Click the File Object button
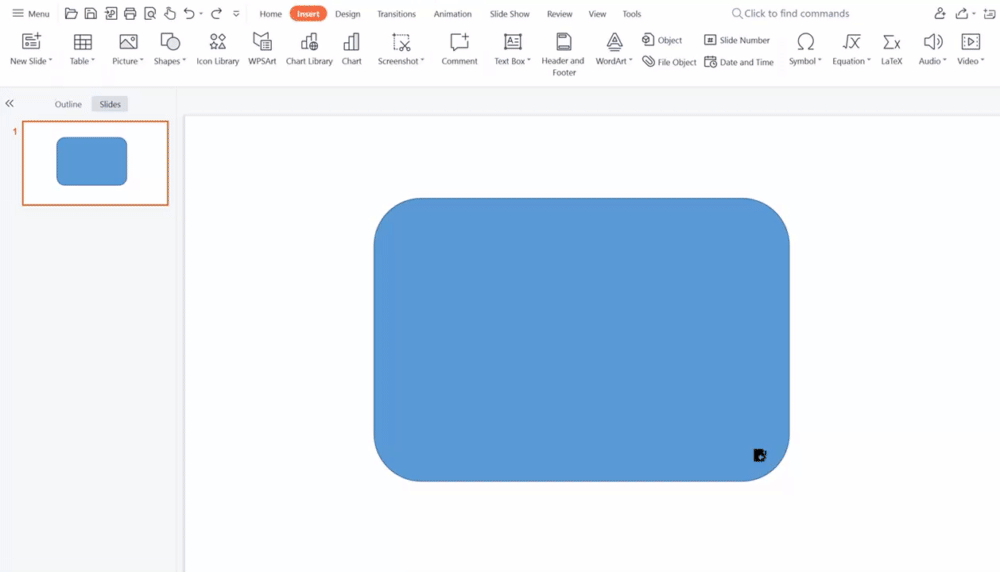 coord(669,62)
